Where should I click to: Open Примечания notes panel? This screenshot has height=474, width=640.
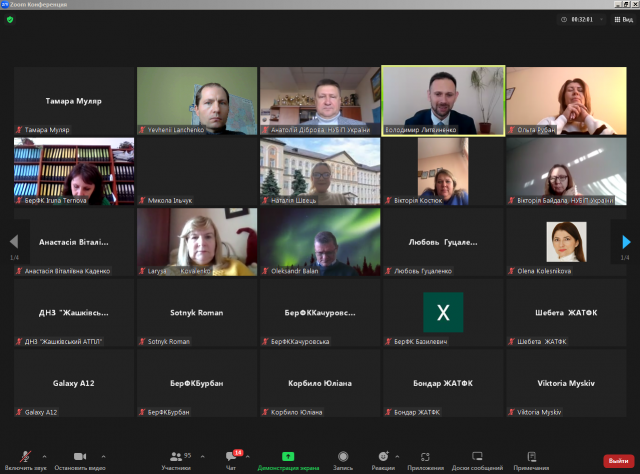click(x=531, y=461)
